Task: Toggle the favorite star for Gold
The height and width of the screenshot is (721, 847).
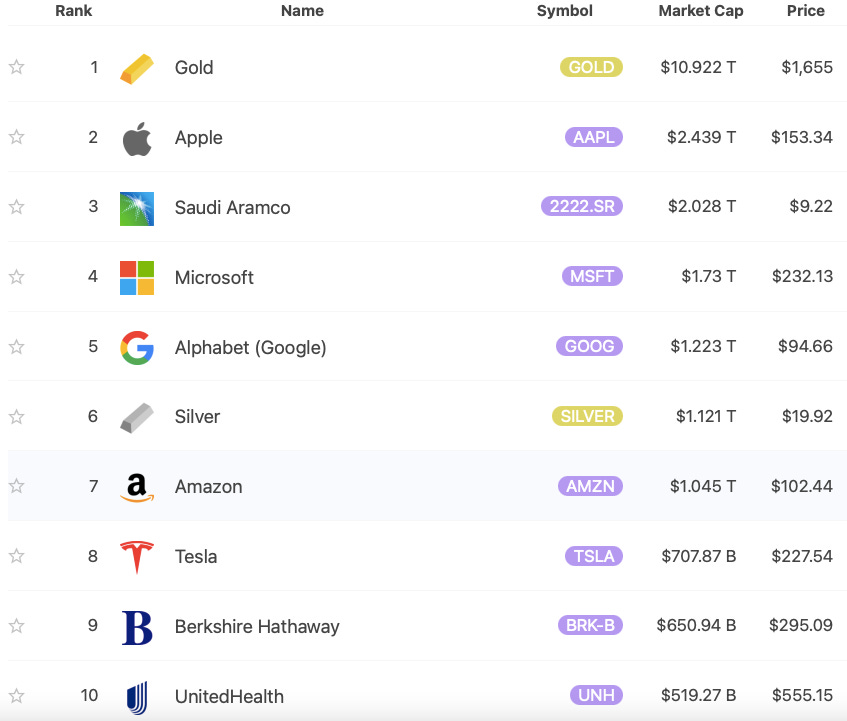Action: pos(17,67)
